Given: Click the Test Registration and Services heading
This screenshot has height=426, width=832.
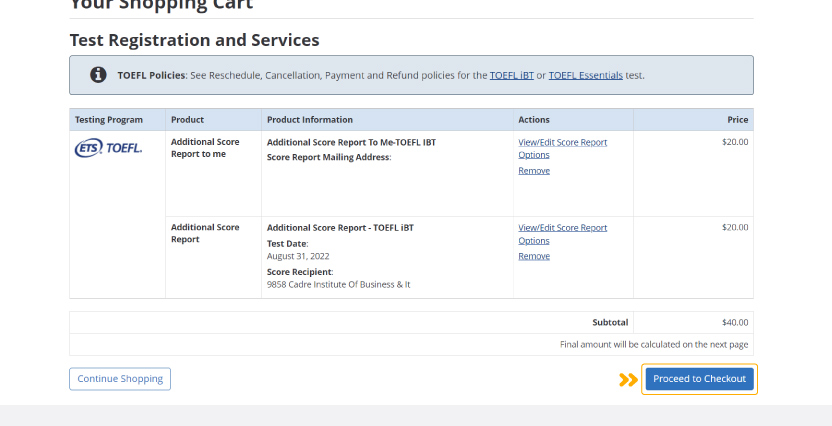Looking at the screenshot, I should click(x=194, y=40).
